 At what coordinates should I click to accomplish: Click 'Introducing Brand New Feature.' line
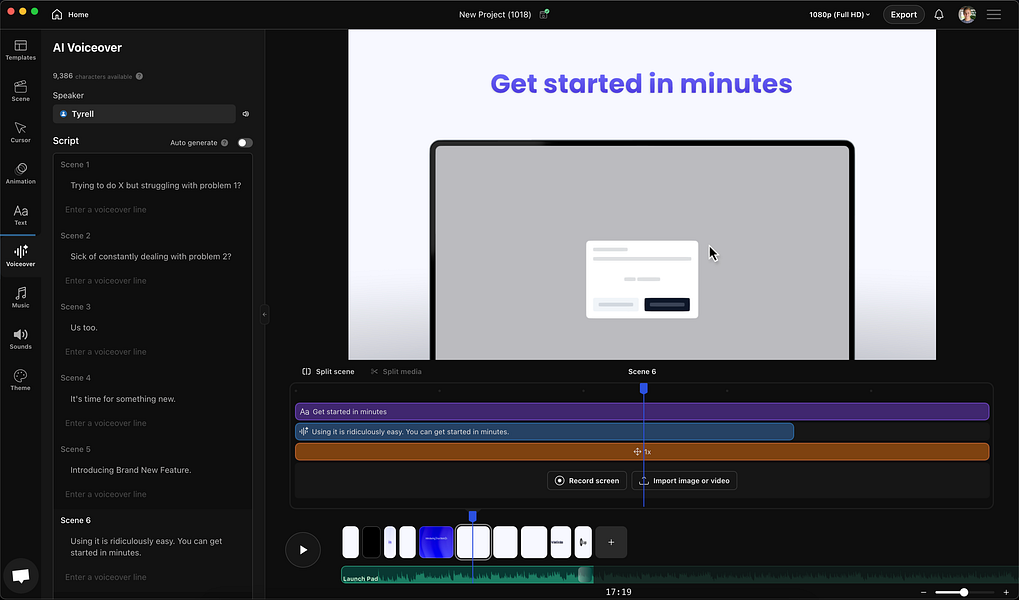click(x=131, y=470)
